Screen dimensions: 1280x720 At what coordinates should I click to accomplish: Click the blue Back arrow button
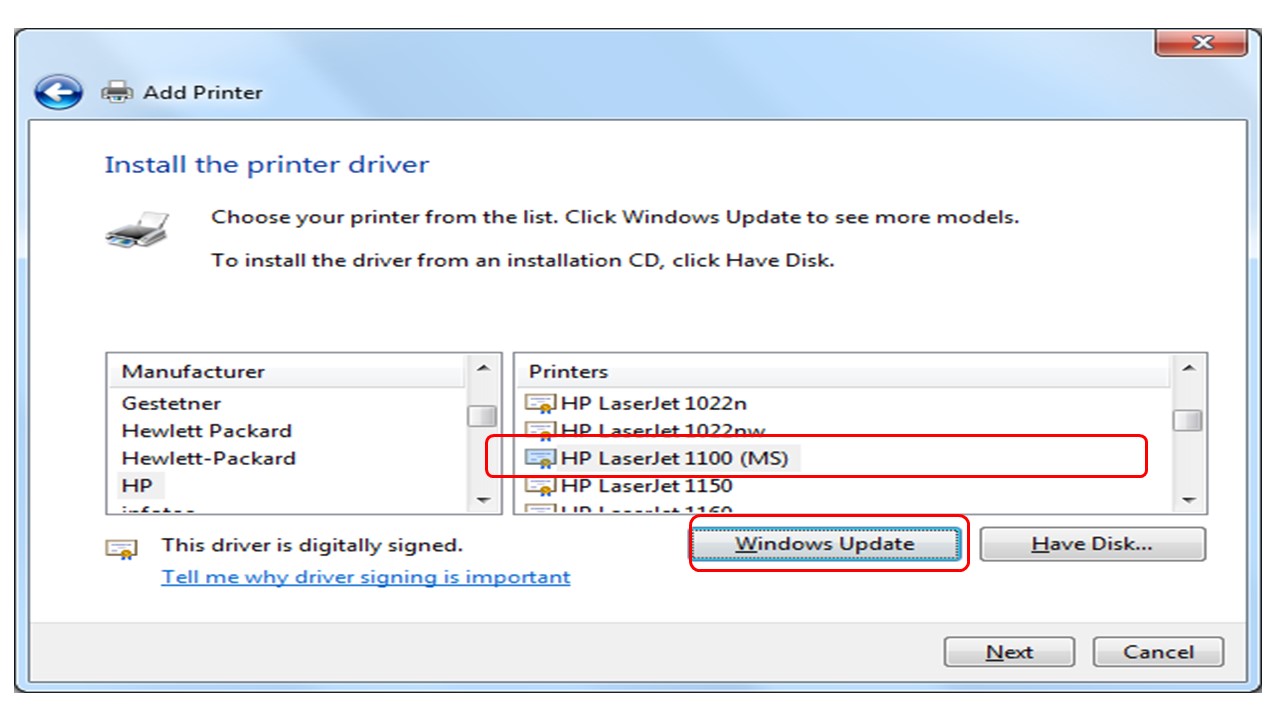[58, 93]
